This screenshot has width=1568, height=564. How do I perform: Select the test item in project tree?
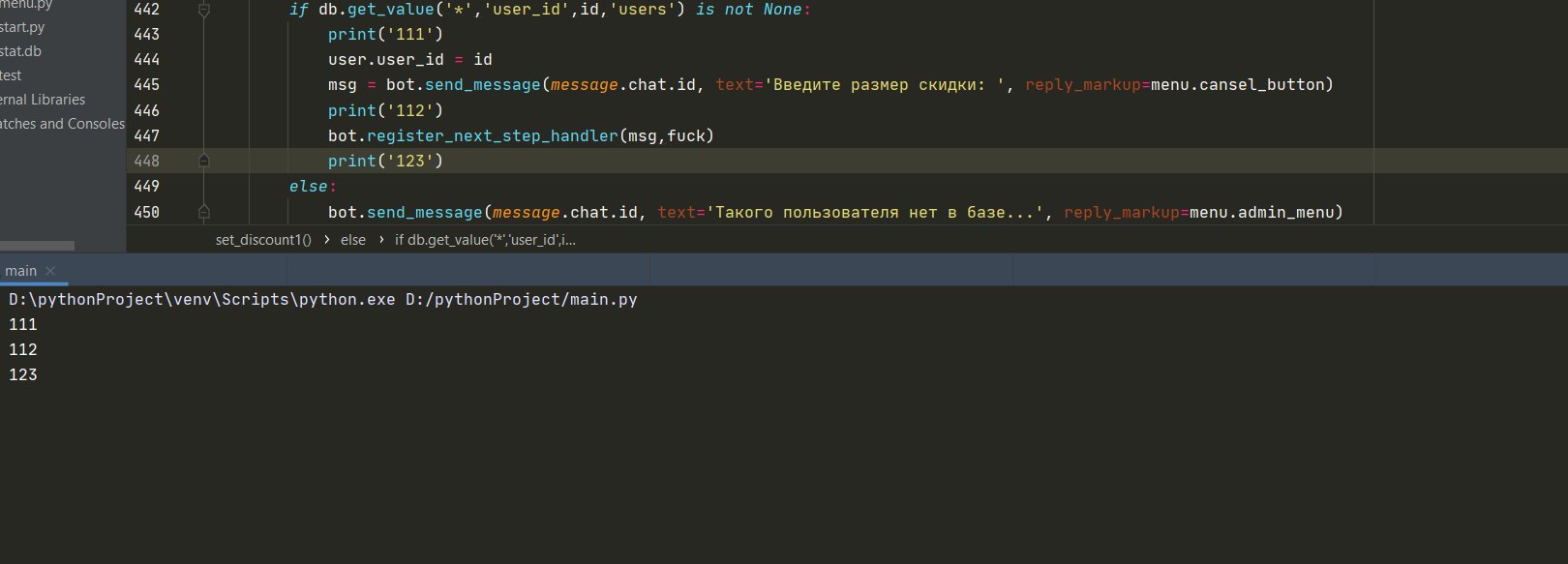pos(11,75)
